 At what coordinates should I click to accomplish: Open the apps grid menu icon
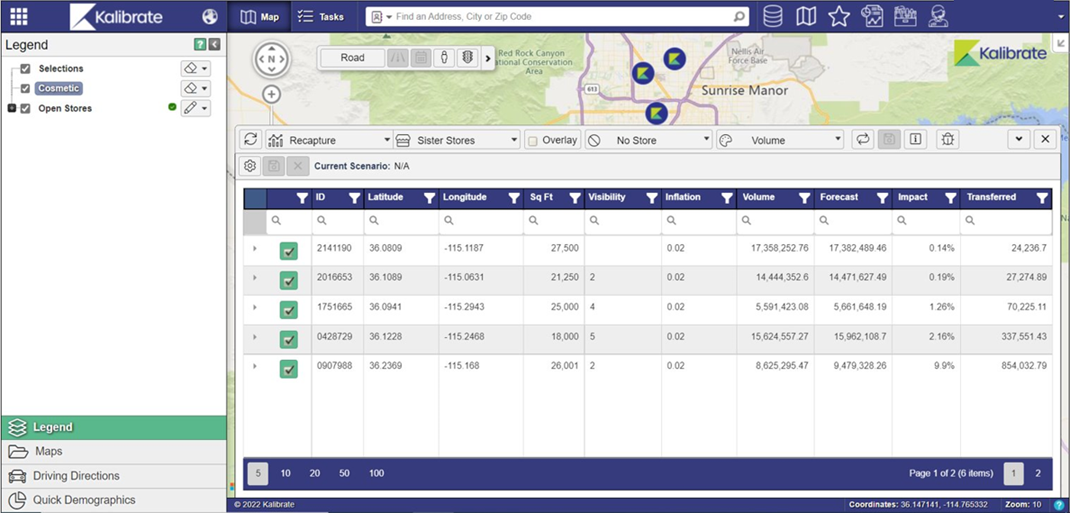[19, 16]
